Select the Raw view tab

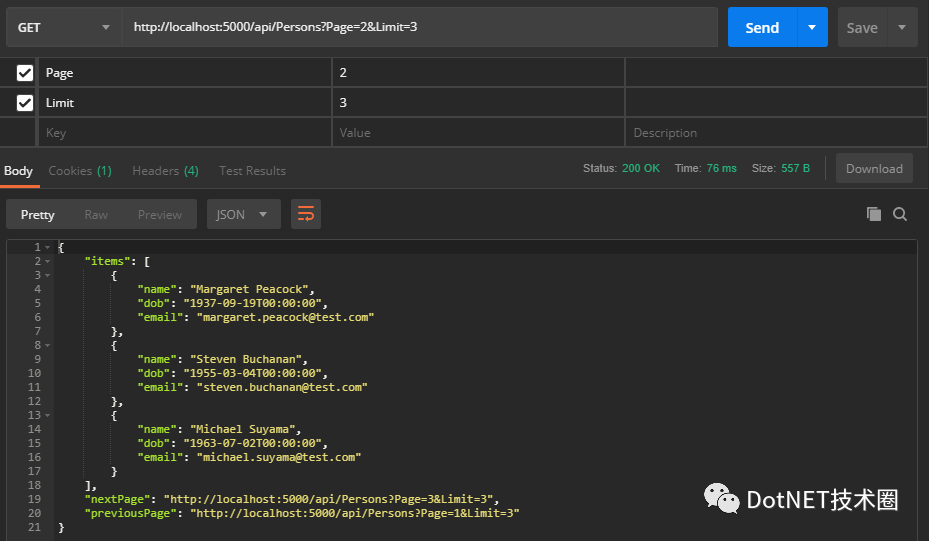point(96,215)
